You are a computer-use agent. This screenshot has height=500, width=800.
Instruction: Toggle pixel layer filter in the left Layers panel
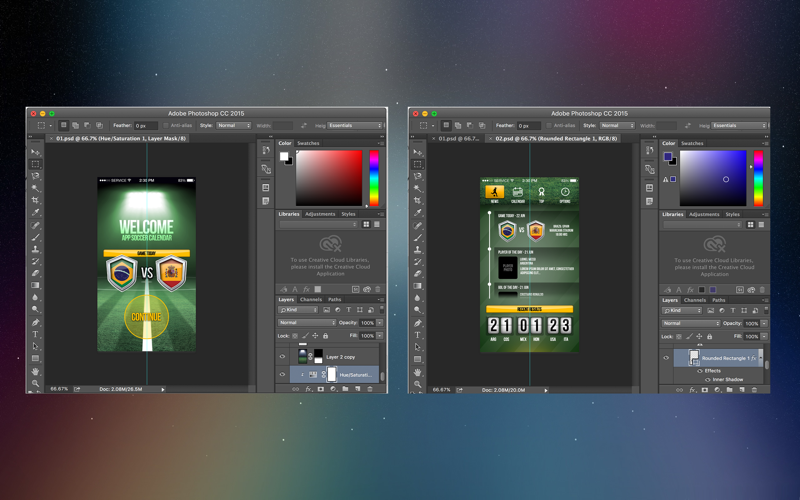[327, 310]
